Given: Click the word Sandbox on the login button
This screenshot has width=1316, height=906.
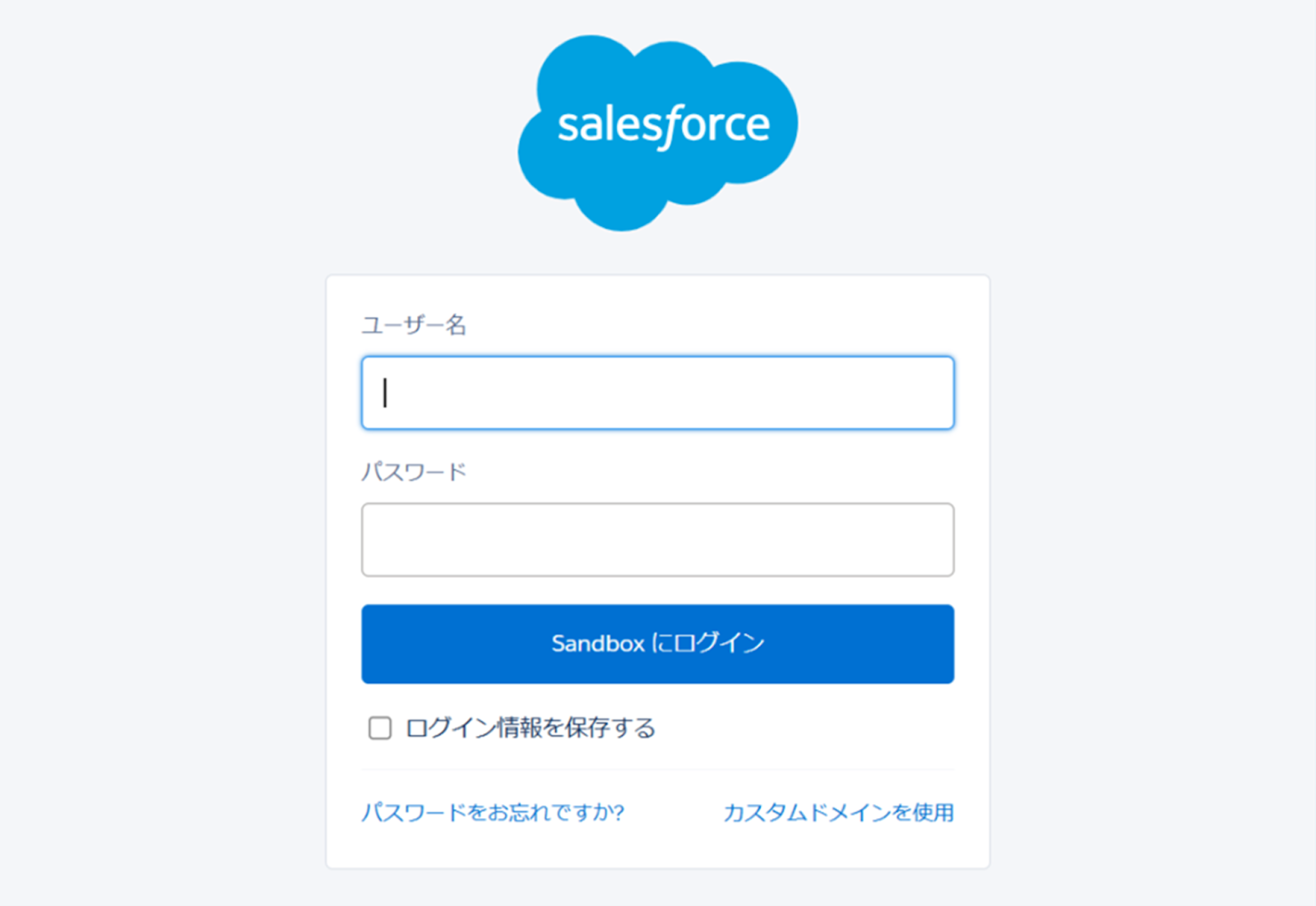Looking at the screenshot, I should click(x=598, y=644).
